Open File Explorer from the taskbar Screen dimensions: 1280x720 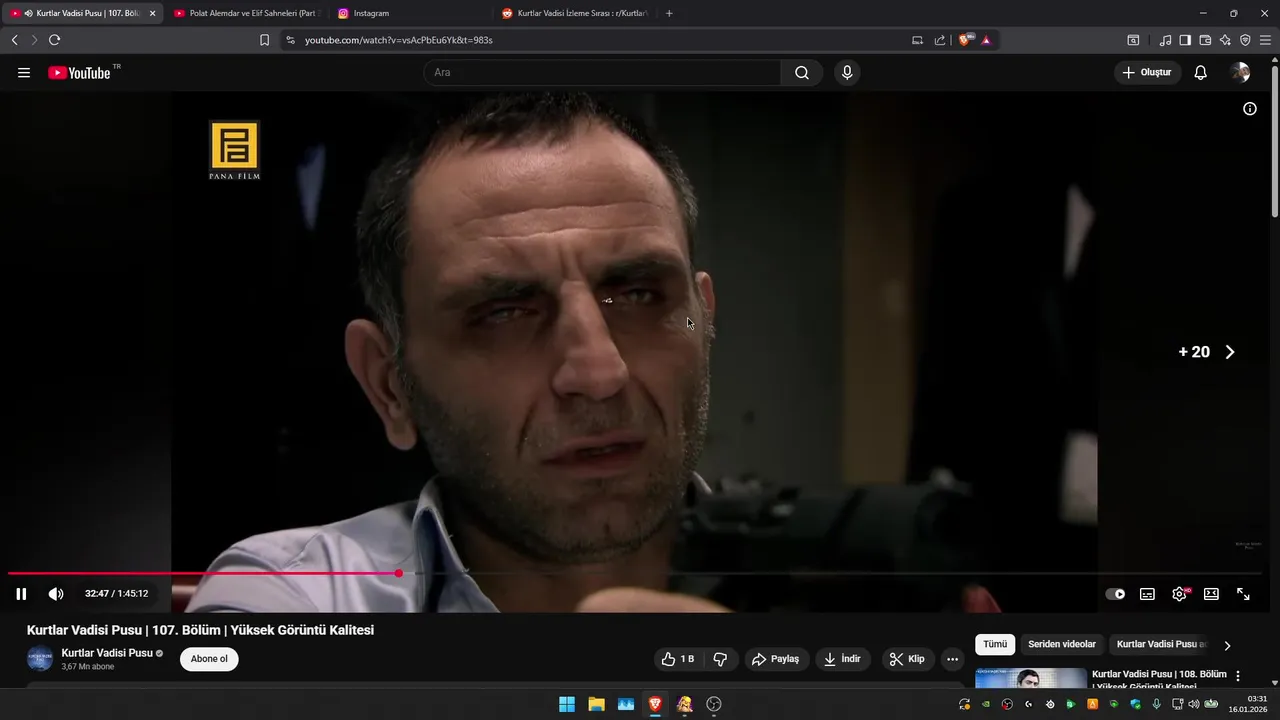tap(596, 704)
